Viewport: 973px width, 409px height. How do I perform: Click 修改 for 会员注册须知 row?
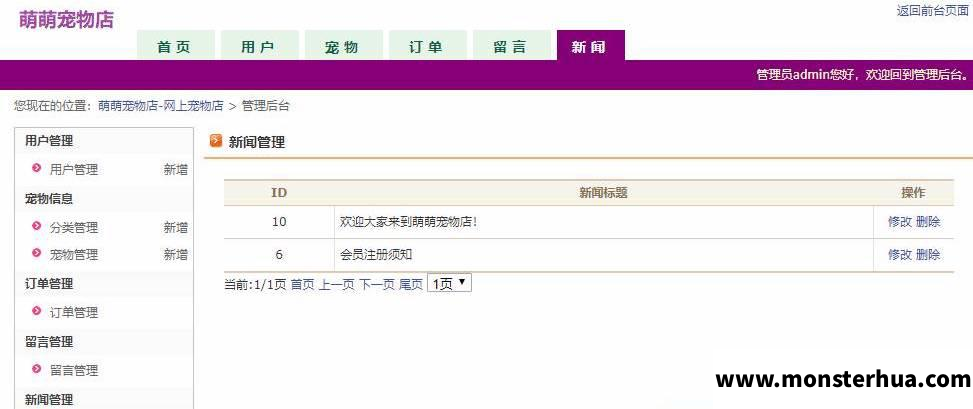(x=900, y=254)
